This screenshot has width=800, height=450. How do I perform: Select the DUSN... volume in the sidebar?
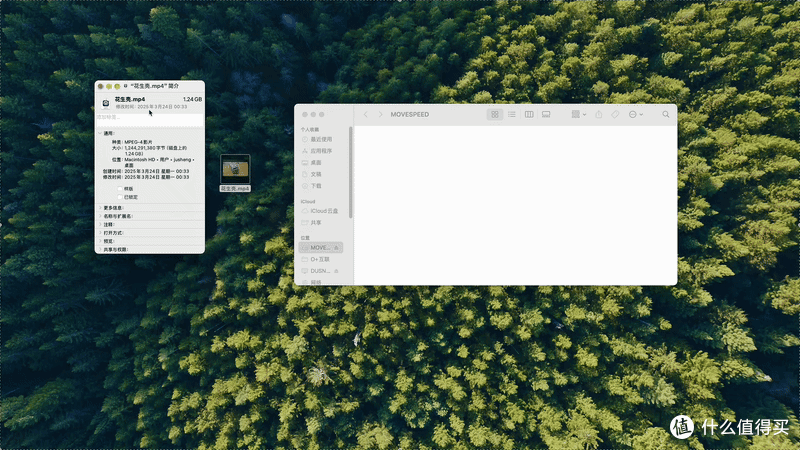[320, 271]
